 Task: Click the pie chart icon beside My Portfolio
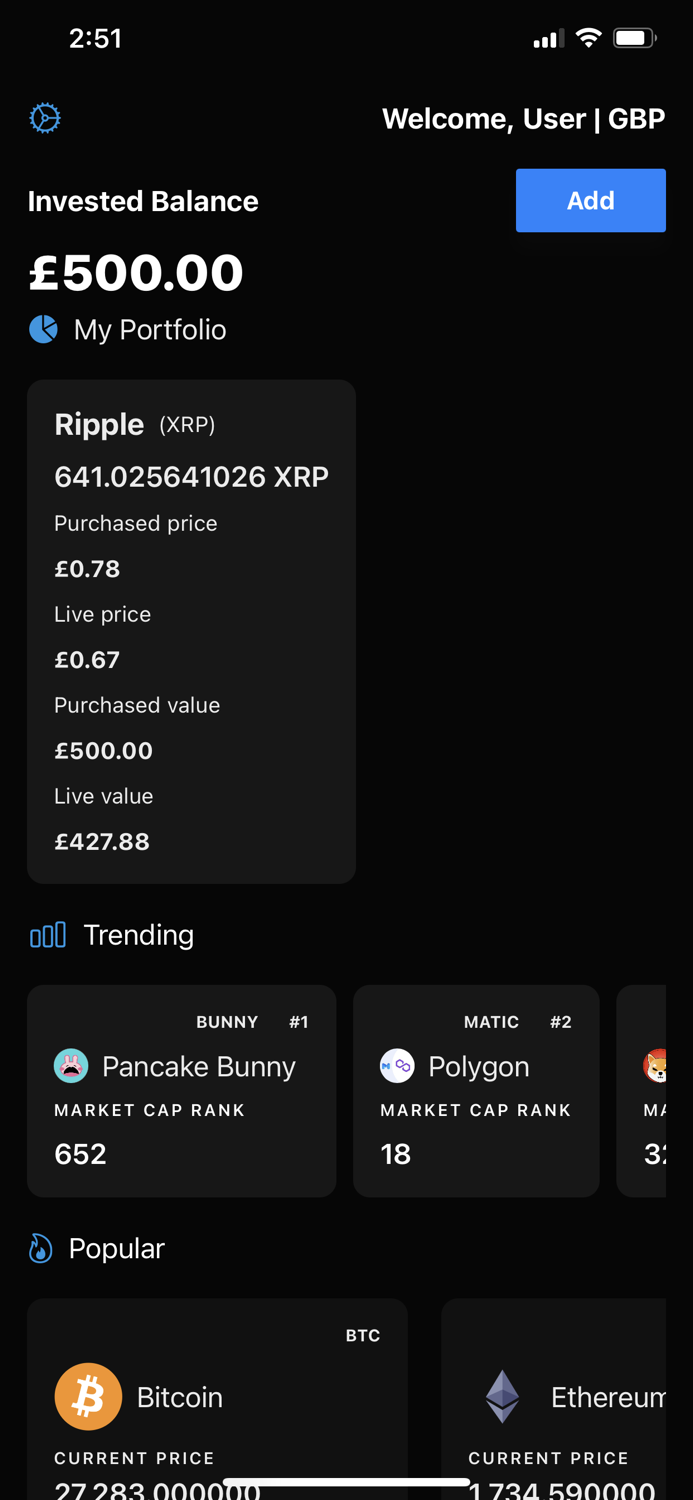(x=42, y=329)
